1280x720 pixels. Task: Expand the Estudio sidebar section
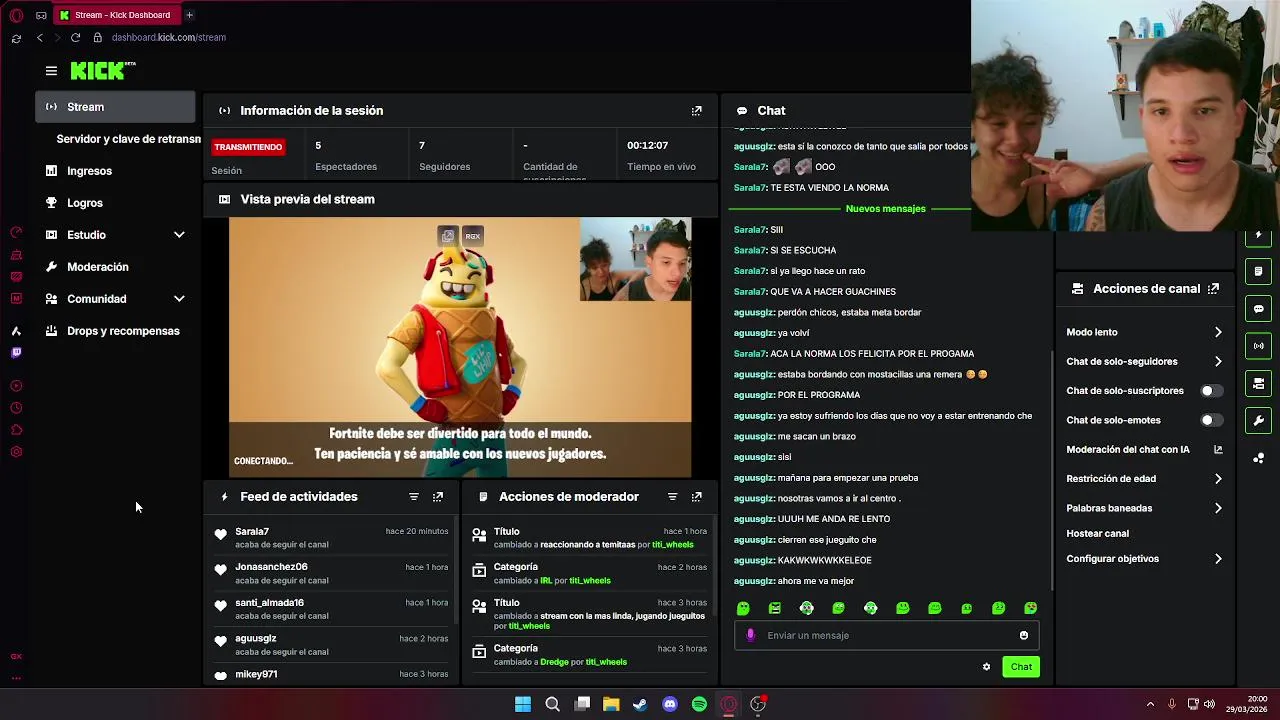pos(179,235)
